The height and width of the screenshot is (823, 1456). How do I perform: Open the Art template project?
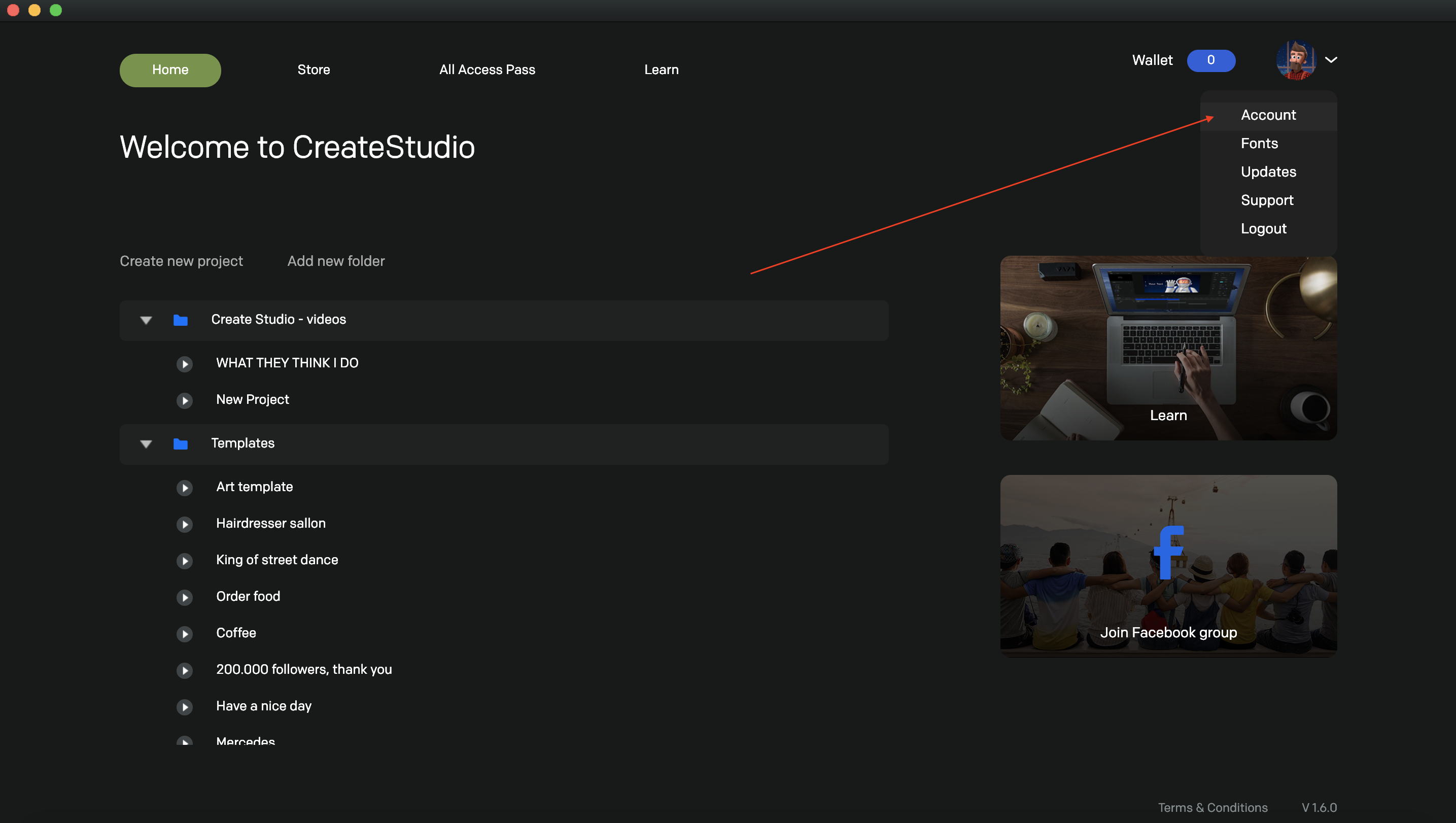254,487
